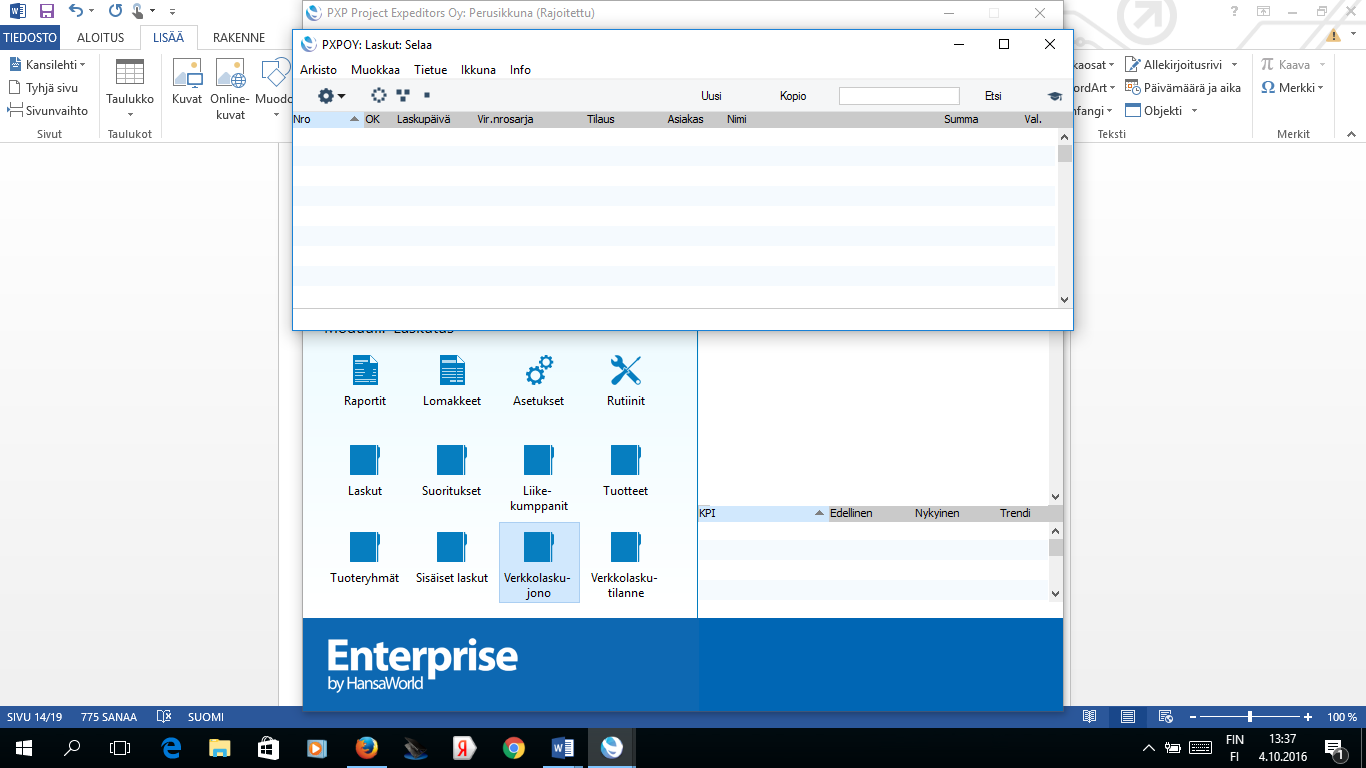Image resolution: width=1366 pixels, height=768 pixels.
Task: Click Word spell-check book icon in status bar
Action: click(165, 717)
